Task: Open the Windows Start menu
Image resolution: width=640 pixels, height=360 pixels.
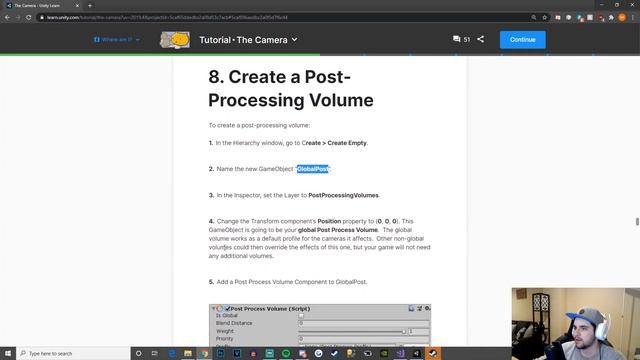Action: (x=8, y=353)
